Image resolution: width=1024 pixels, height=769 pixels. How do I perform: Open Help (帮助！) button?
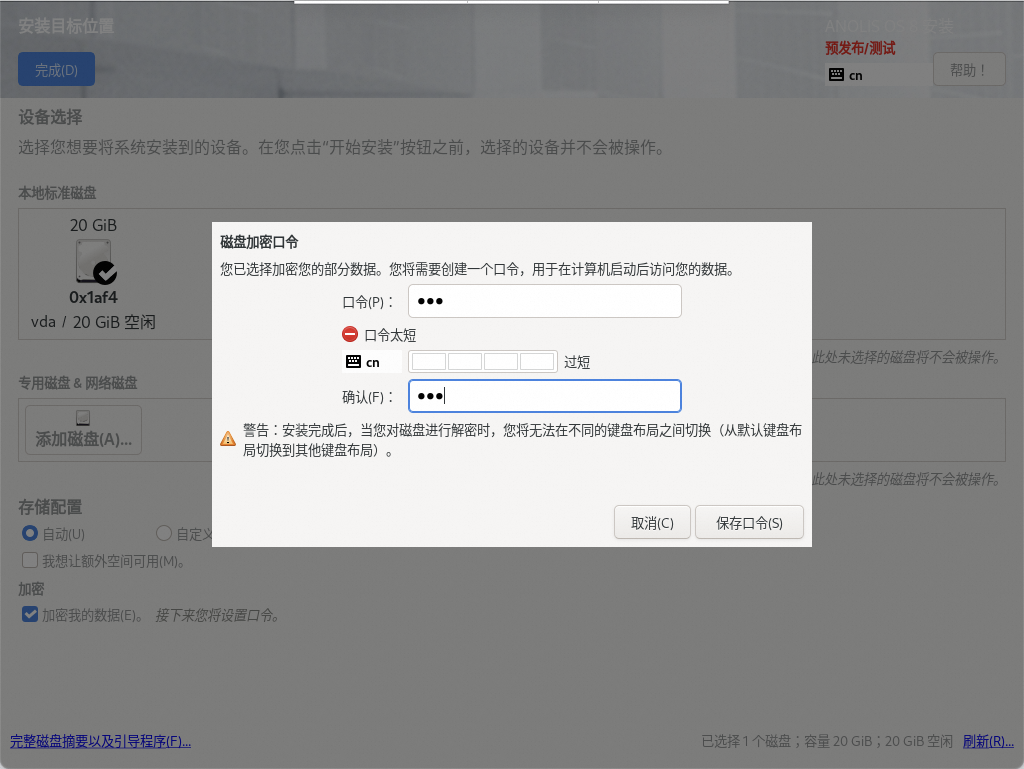pyautogui.click(x=968, y=70)
